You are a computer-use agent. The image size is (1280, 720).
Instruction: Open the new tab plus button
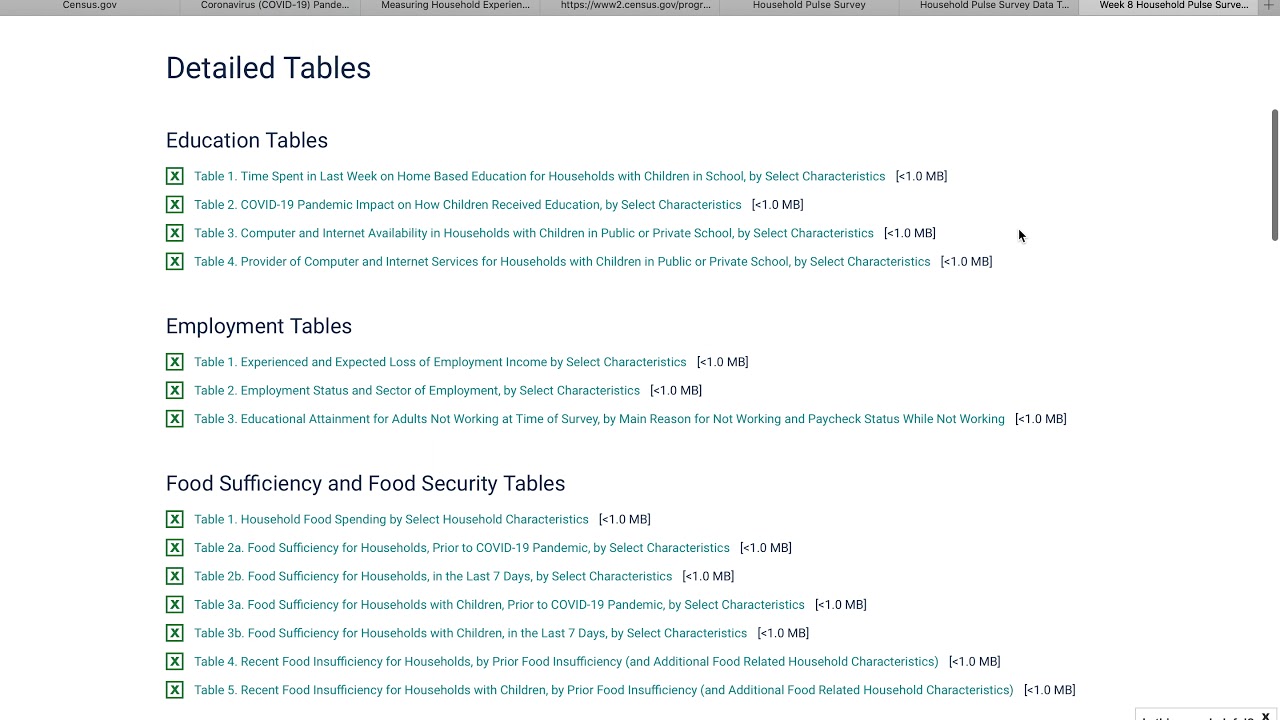[1270, 5]
